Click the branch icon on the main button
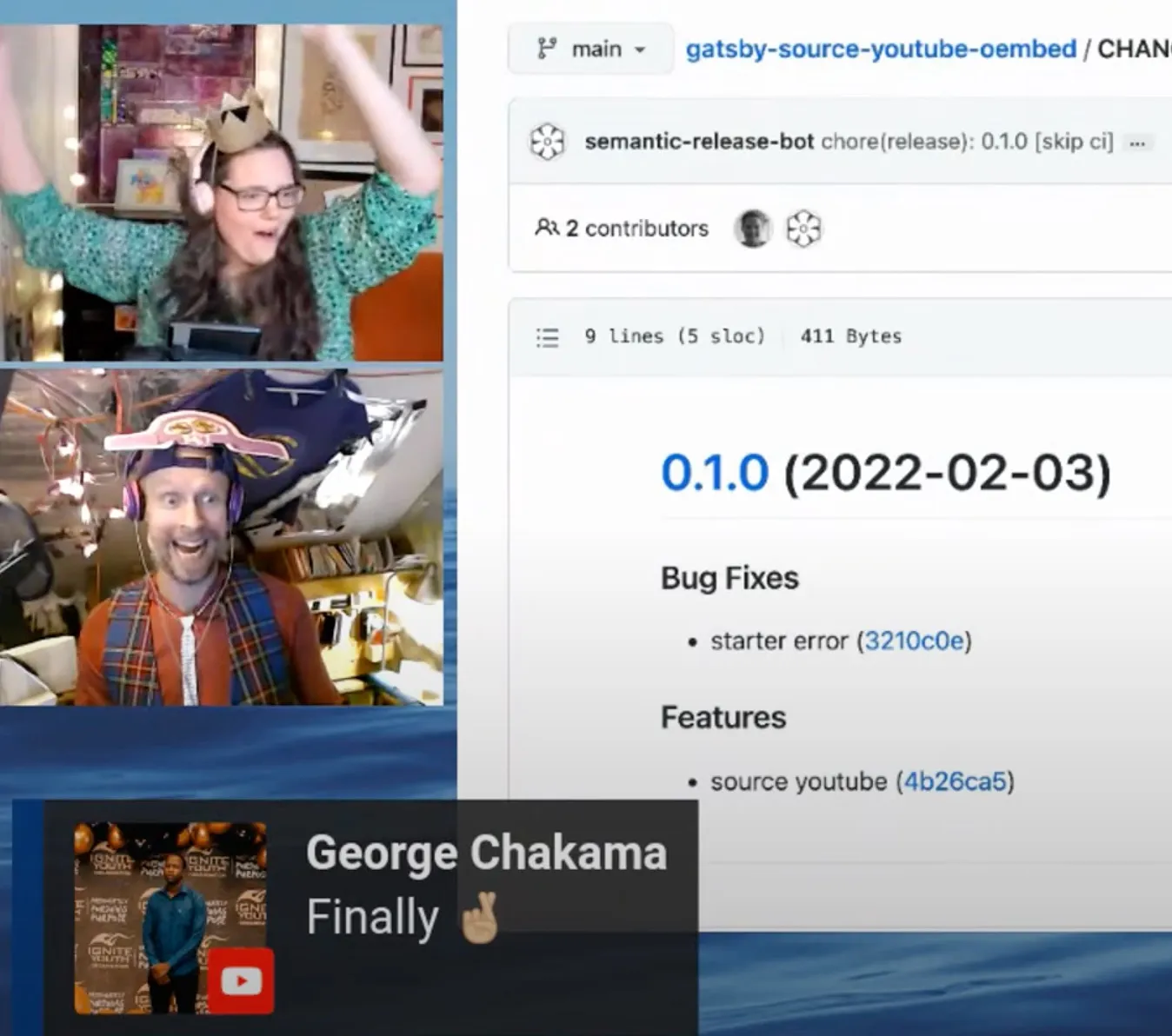The height and width of the screenshot is (1036, 1172). coord(548,49)
